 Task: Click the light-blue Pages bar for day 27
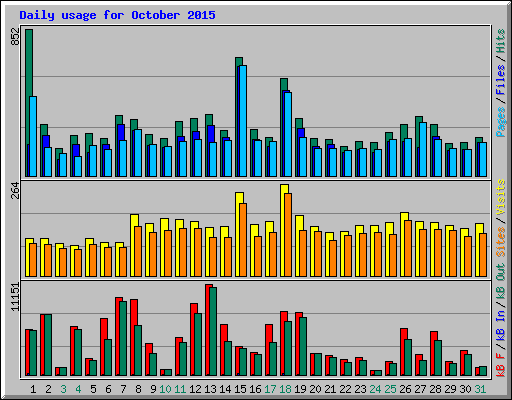point(423,149)
